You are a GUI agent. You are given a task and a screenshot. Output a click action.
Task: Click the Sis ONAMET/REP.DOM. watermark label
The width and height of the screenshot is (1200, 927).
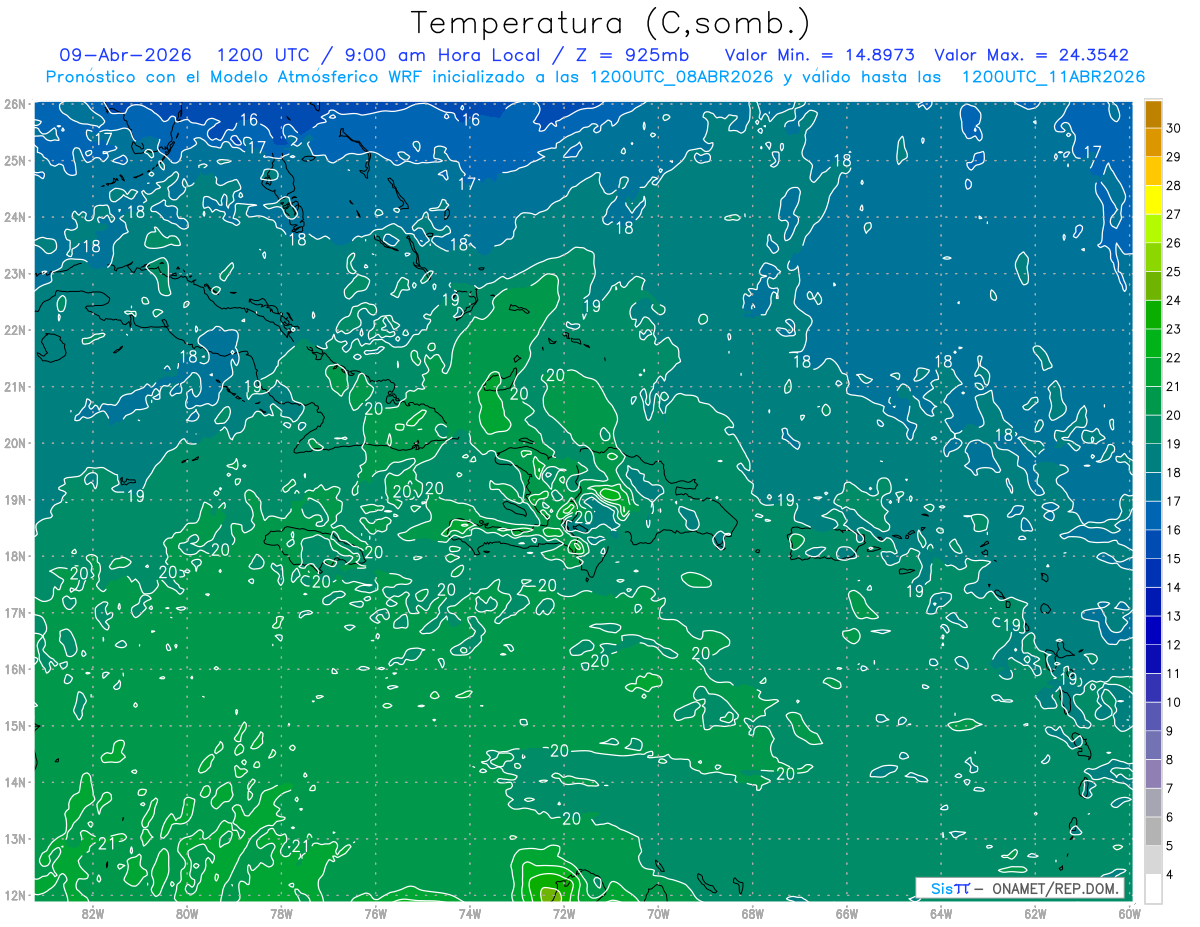coord(1020,888)
